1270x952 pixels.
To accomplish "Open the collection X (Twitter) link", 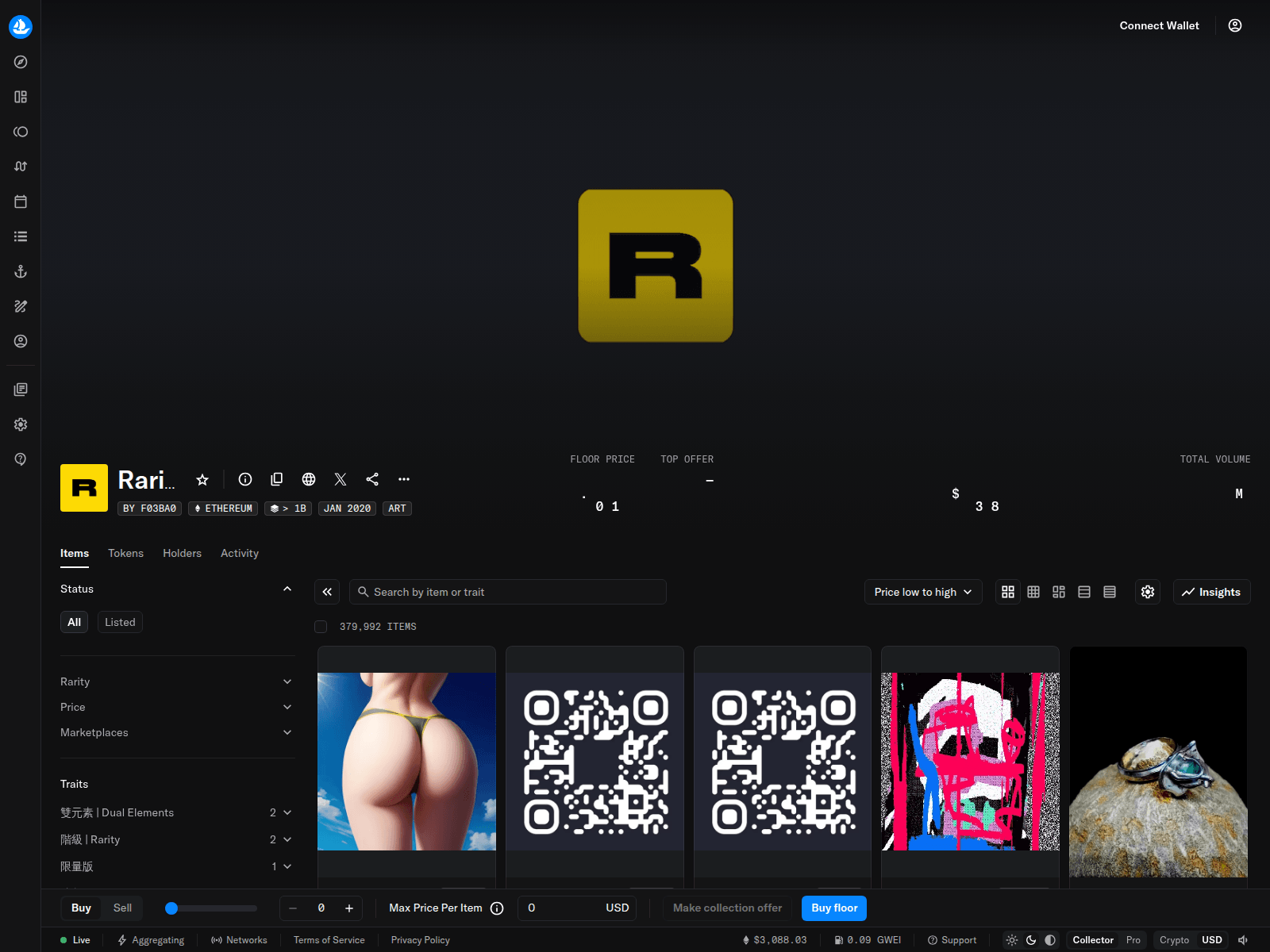I will coord(341,479).
